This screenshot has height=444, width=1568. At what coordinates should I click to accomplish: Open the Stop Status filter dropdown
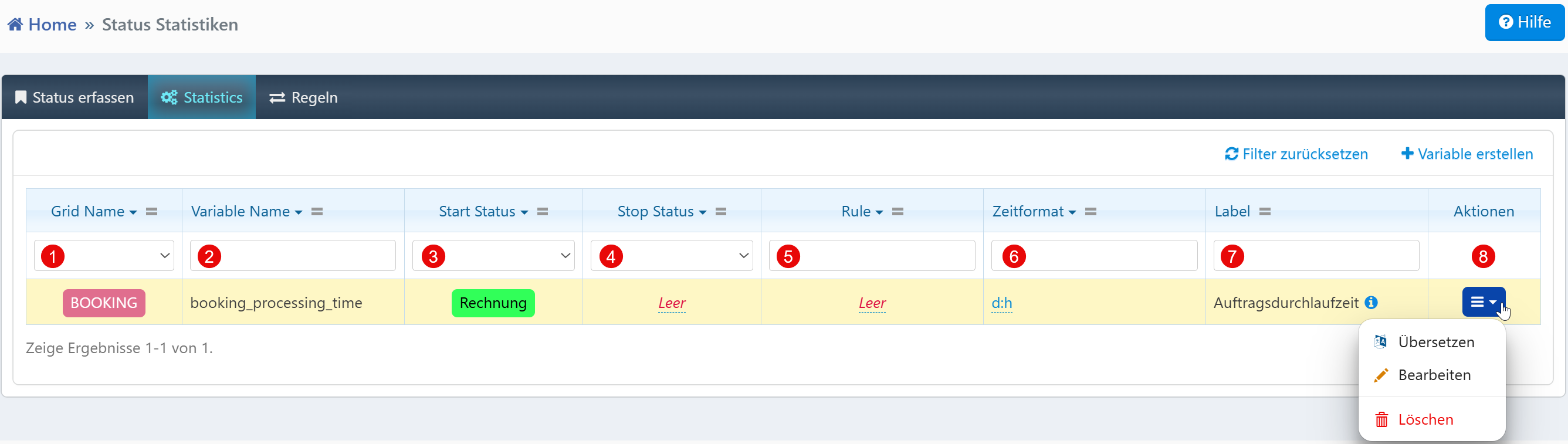click(x=672, y=256)
